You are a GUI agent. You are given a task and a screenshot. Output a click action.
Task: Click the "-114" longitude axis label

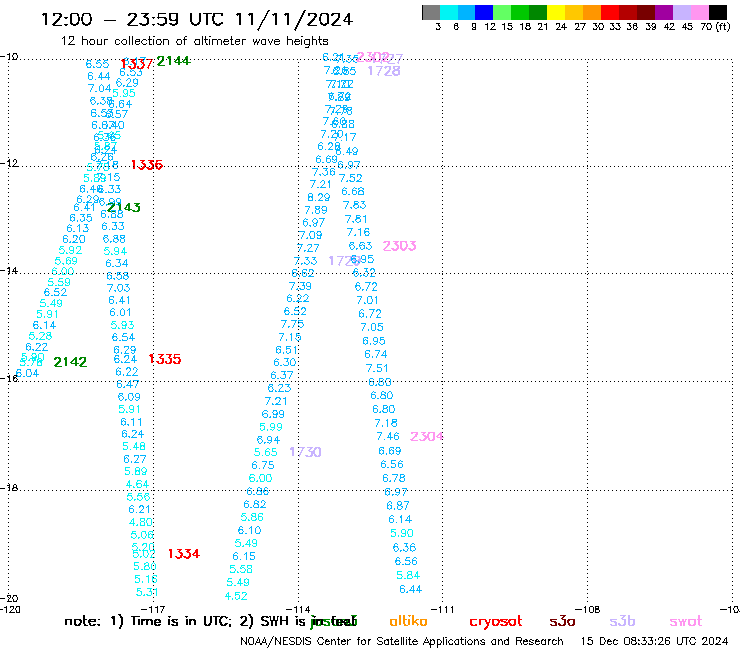298,610
